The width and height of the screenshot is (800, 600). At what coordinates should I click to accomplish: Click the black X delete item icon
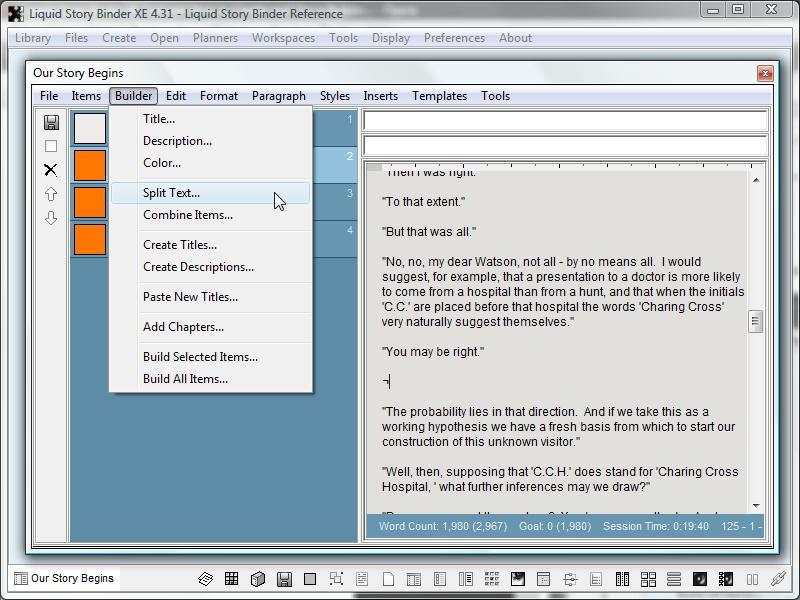tap(51, 170)
